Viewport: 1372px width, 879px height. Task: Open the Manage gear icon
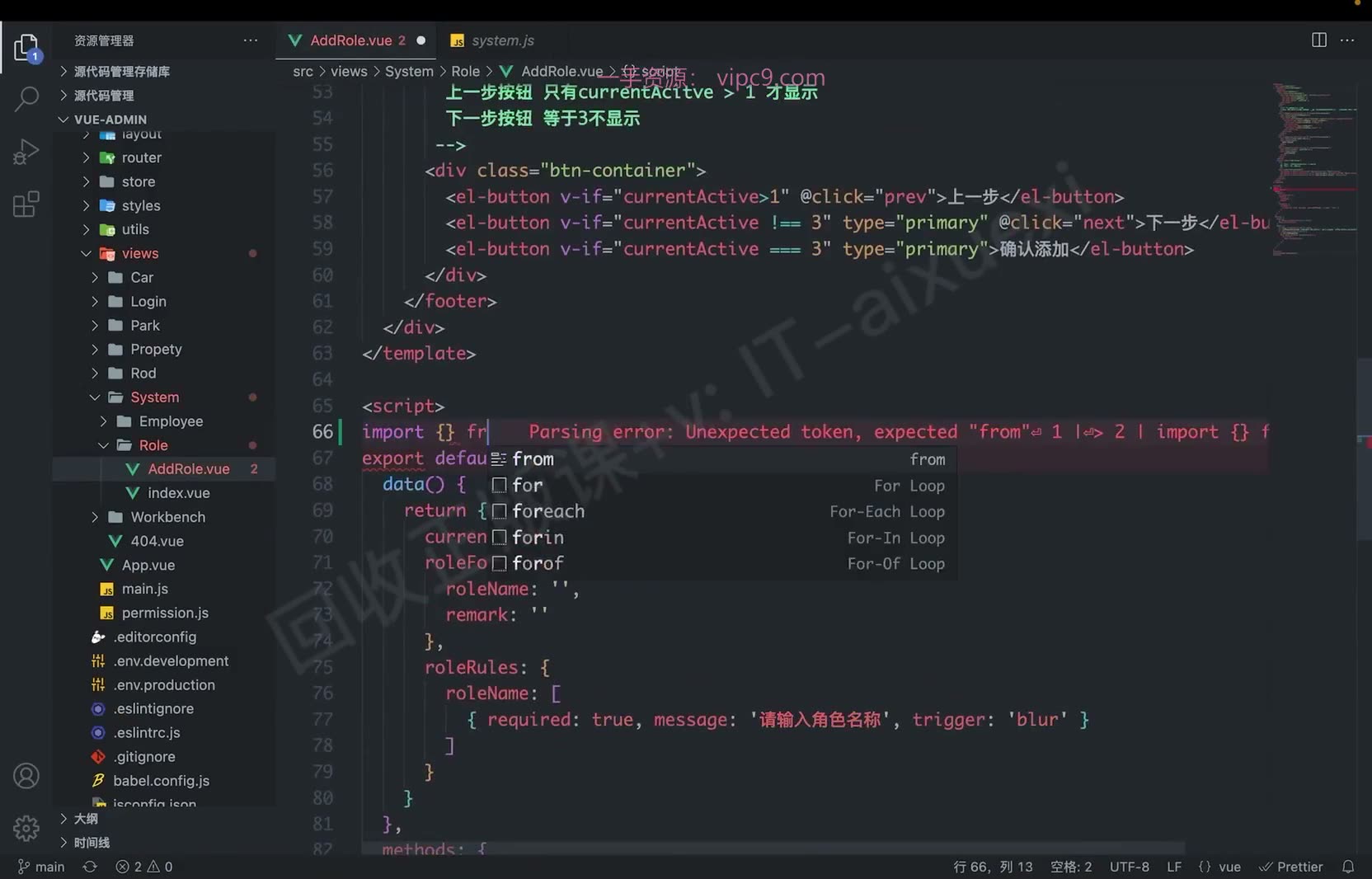tap(26, 828)
